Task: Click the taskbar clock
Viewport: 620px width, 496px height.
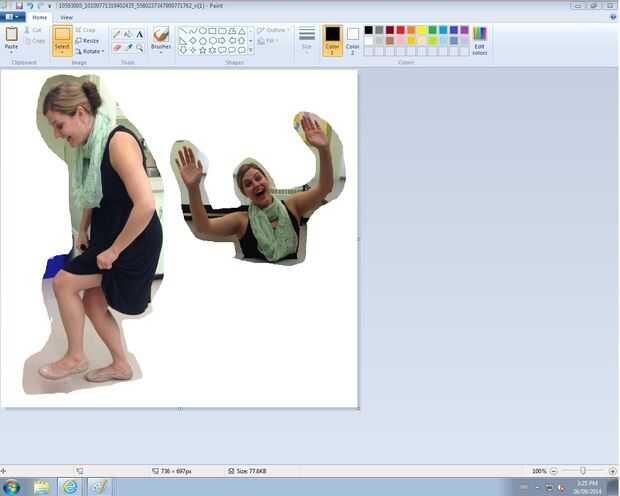Action: (587, 487)
